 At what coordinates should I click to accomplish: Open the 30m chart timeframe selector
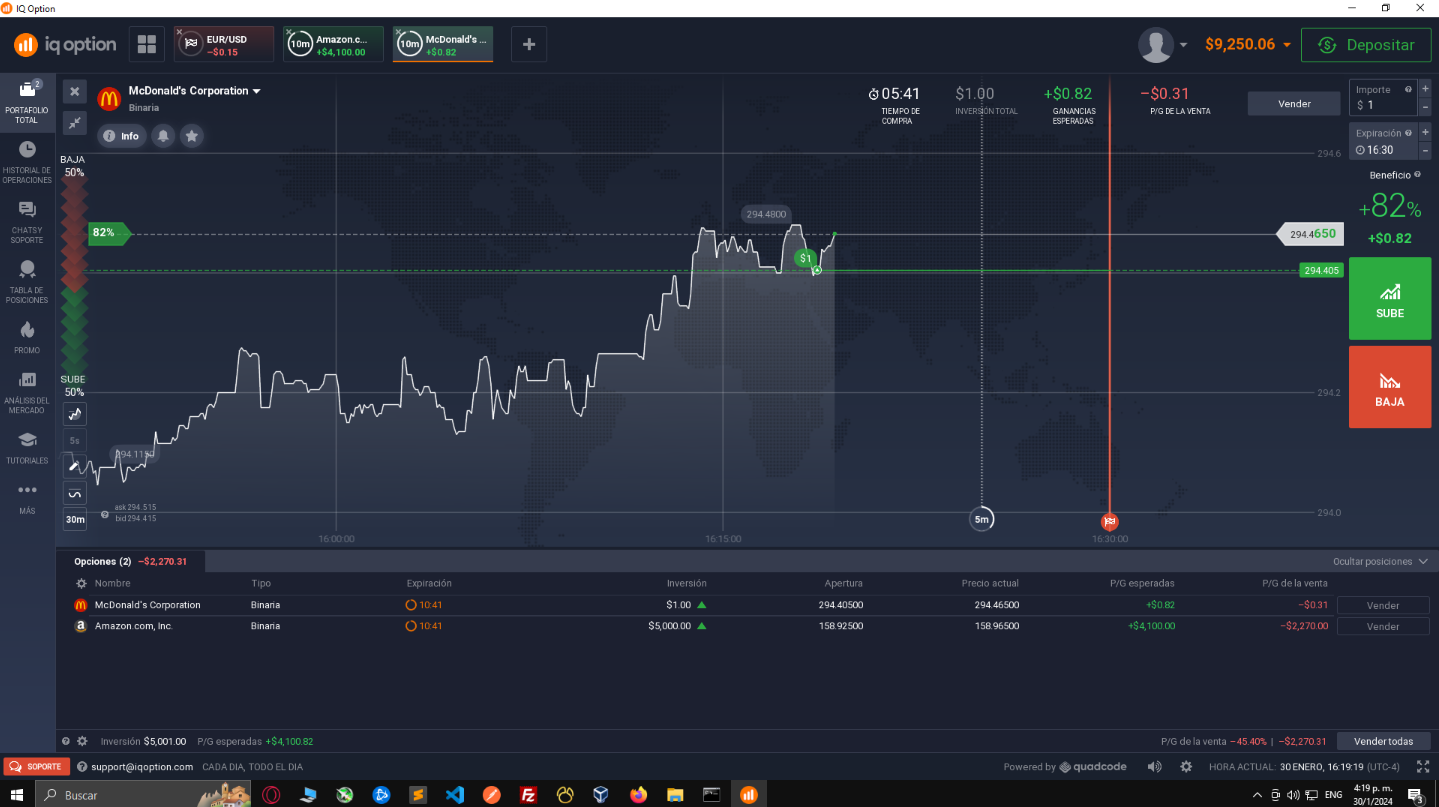point(75,519)
